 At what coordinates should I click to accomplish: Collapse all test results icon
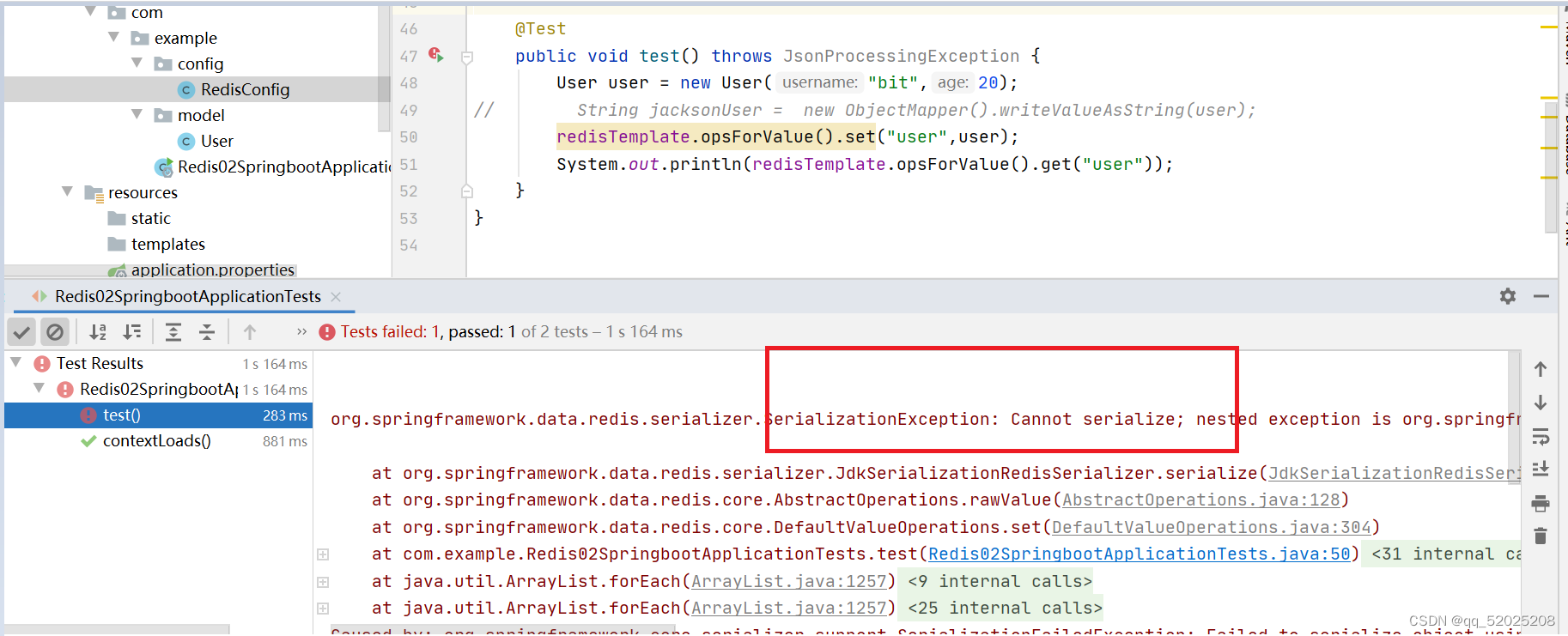click(x=207, y=332)
